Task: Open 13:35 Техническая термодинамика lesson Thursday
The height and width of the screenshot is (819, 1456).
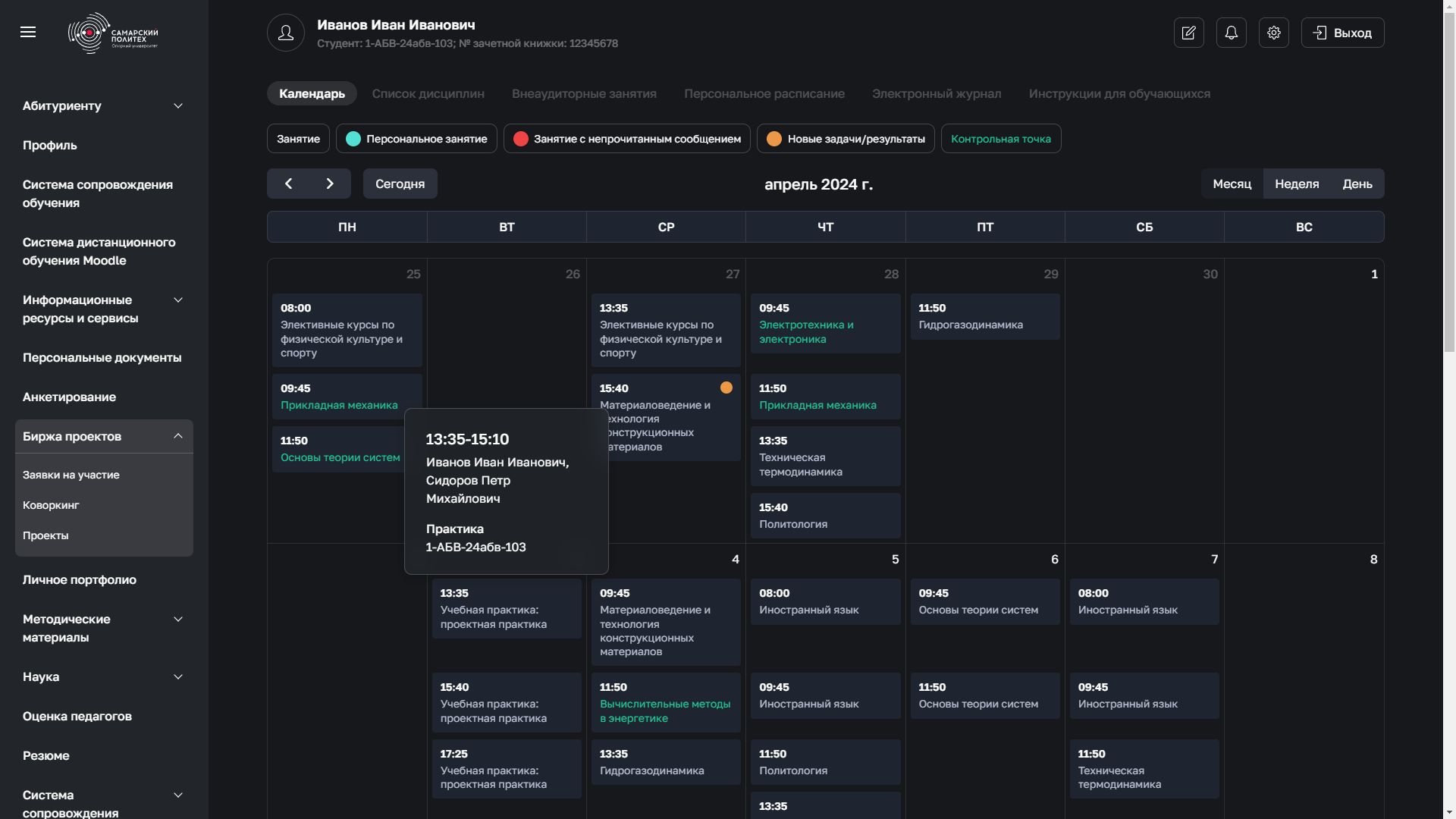Action: click(x=826, y=456)
